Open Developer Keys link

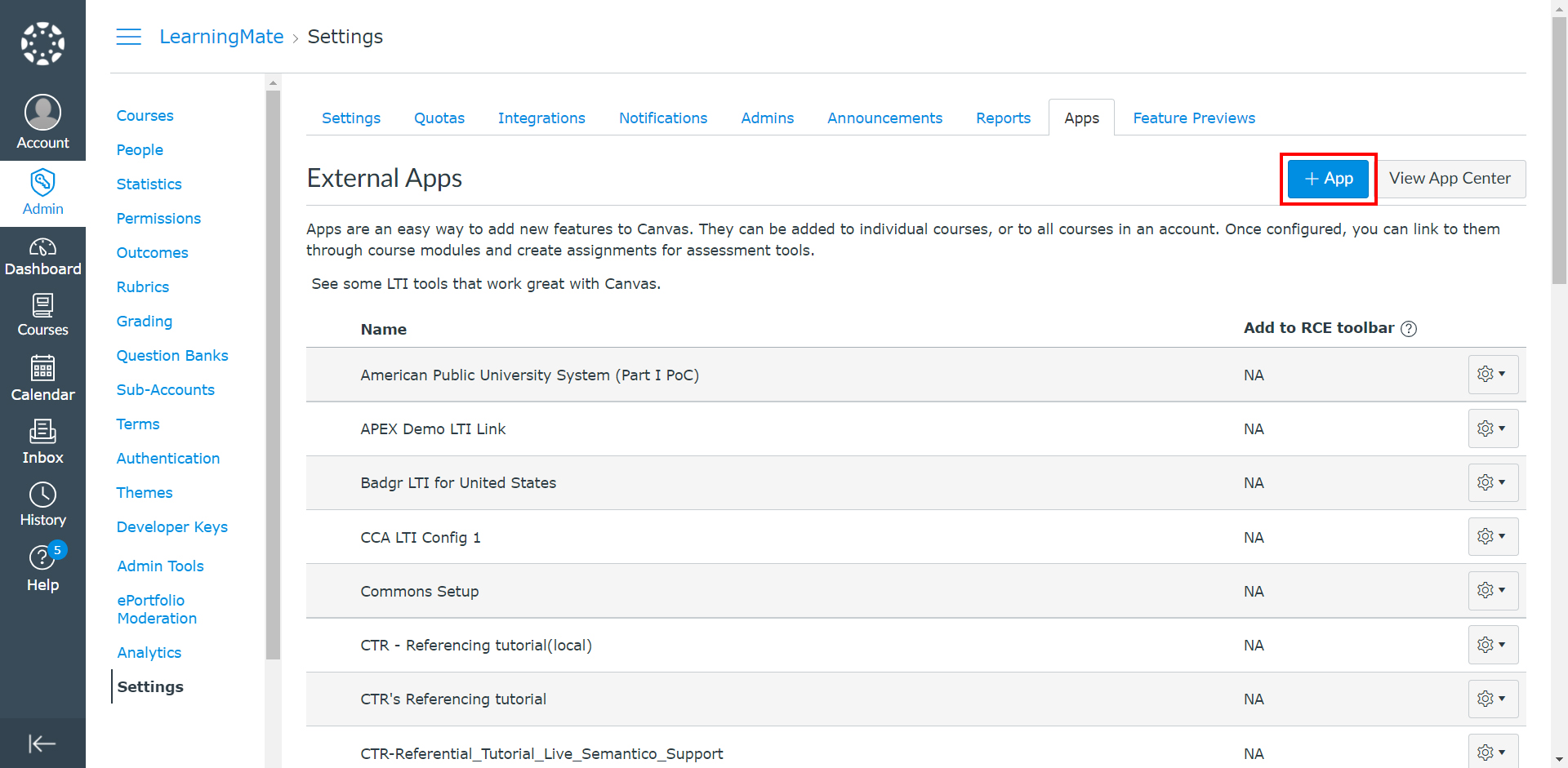172,527
